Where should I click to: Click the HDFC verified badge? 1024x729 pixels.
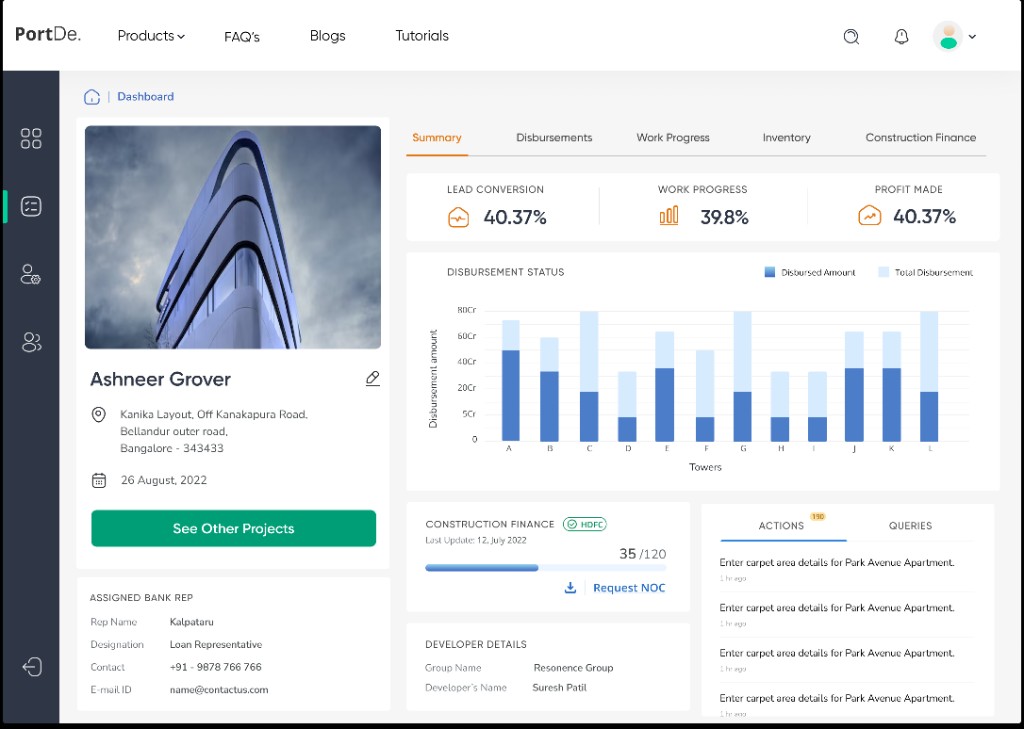click(x=585, y=524)
